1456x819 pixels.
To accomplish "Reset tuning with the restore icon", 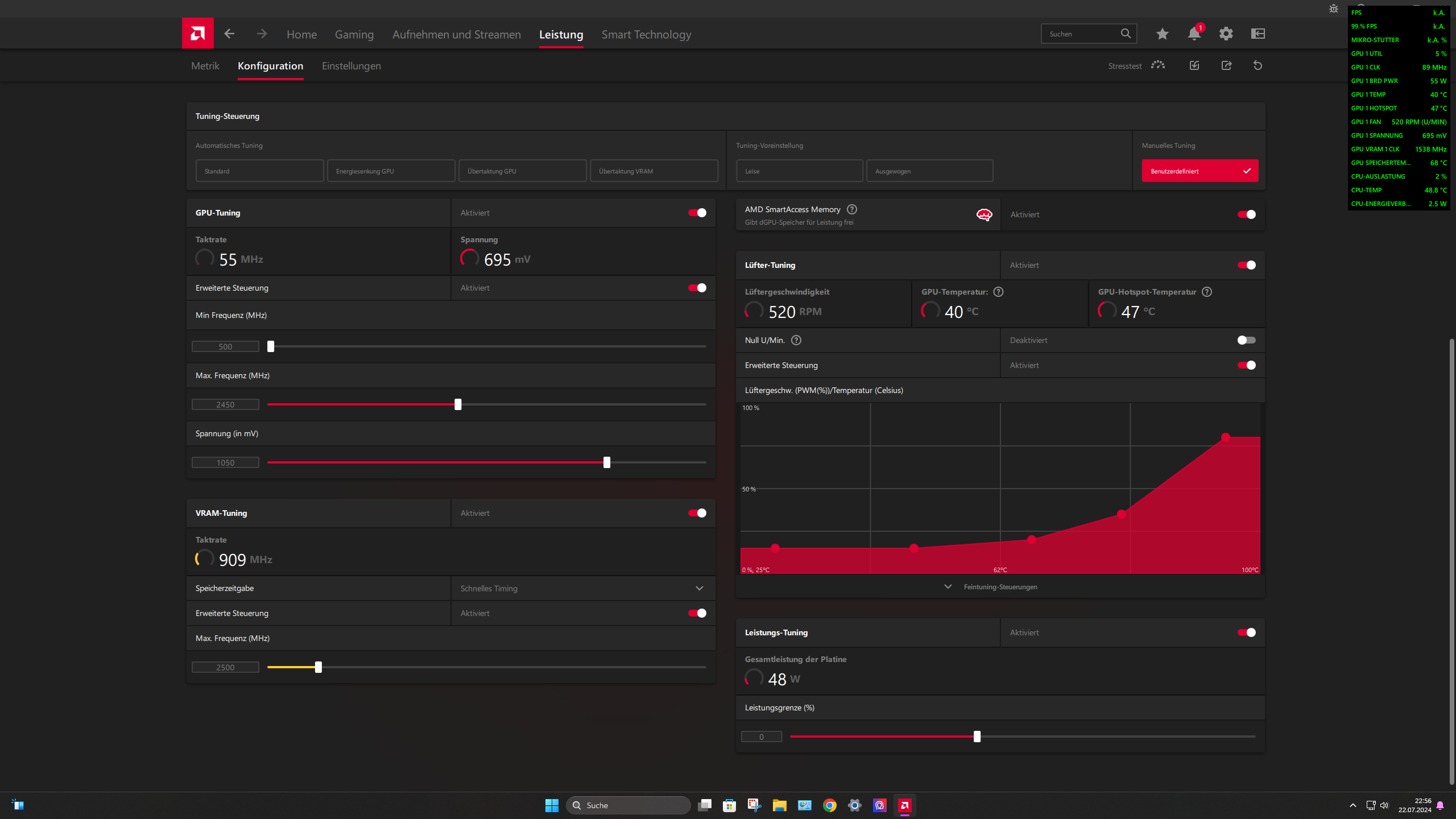I will 1257,65.
